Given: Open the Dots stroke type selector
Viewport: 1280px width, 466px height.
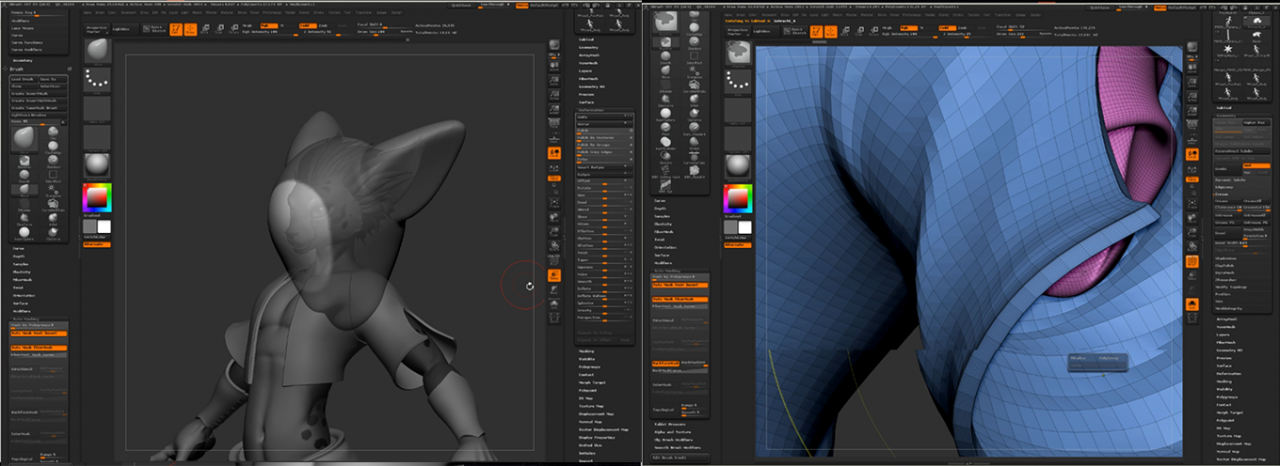Looking at the screenshot, I should click(x=97, y=79).
